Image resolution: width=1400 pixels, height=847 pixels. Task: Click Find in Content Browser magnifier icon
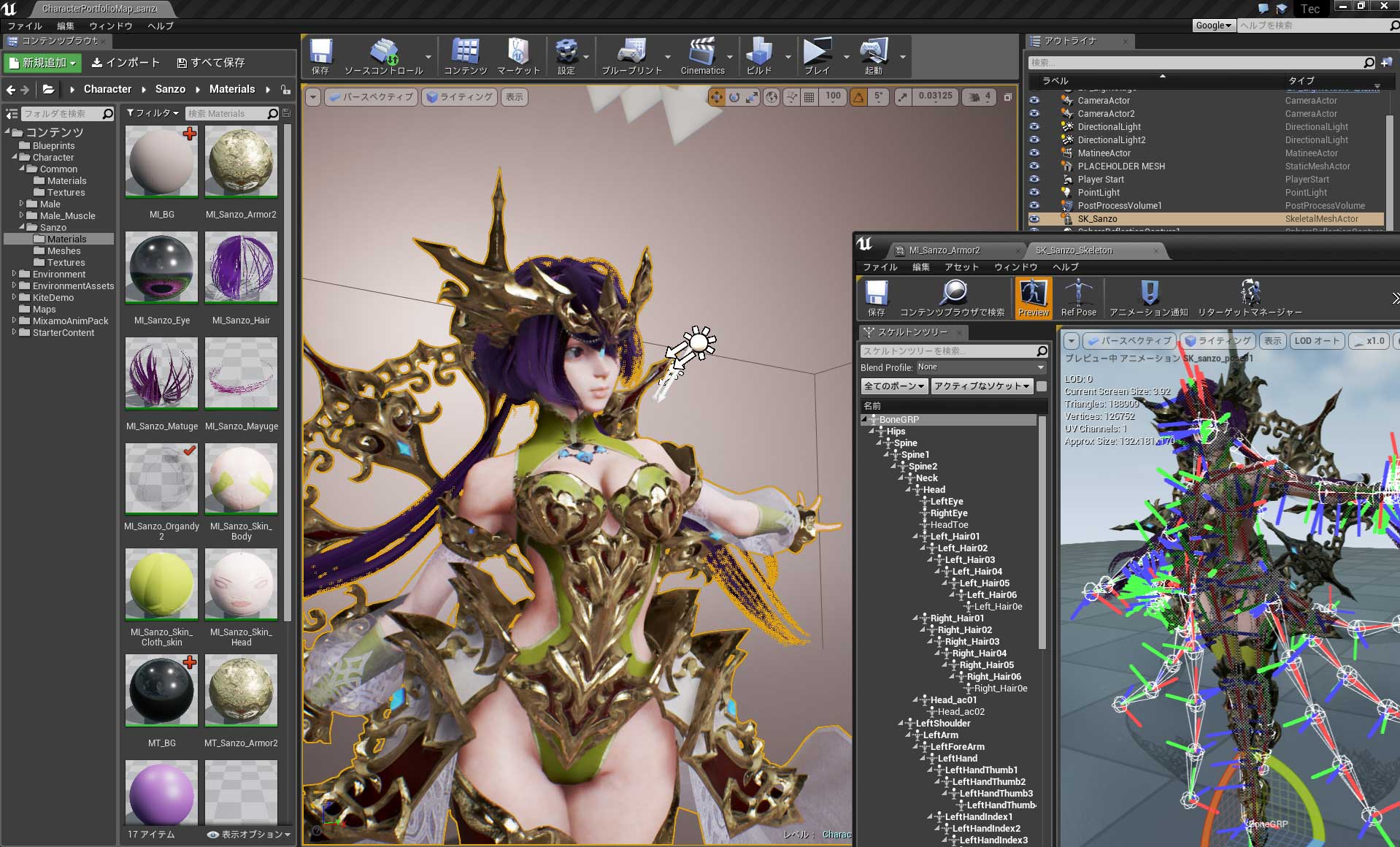click(x=953, y=293)
